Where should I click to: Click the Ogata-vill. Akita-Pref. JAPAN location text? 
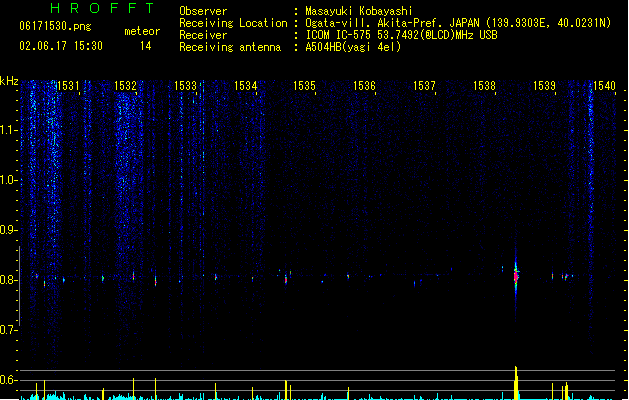click(458, 23)
